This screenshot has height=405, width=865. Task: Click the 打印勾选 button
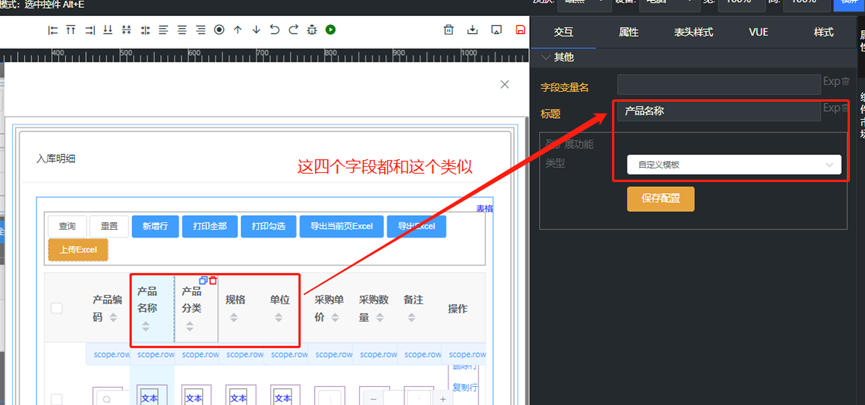click(x=269, y=226)
